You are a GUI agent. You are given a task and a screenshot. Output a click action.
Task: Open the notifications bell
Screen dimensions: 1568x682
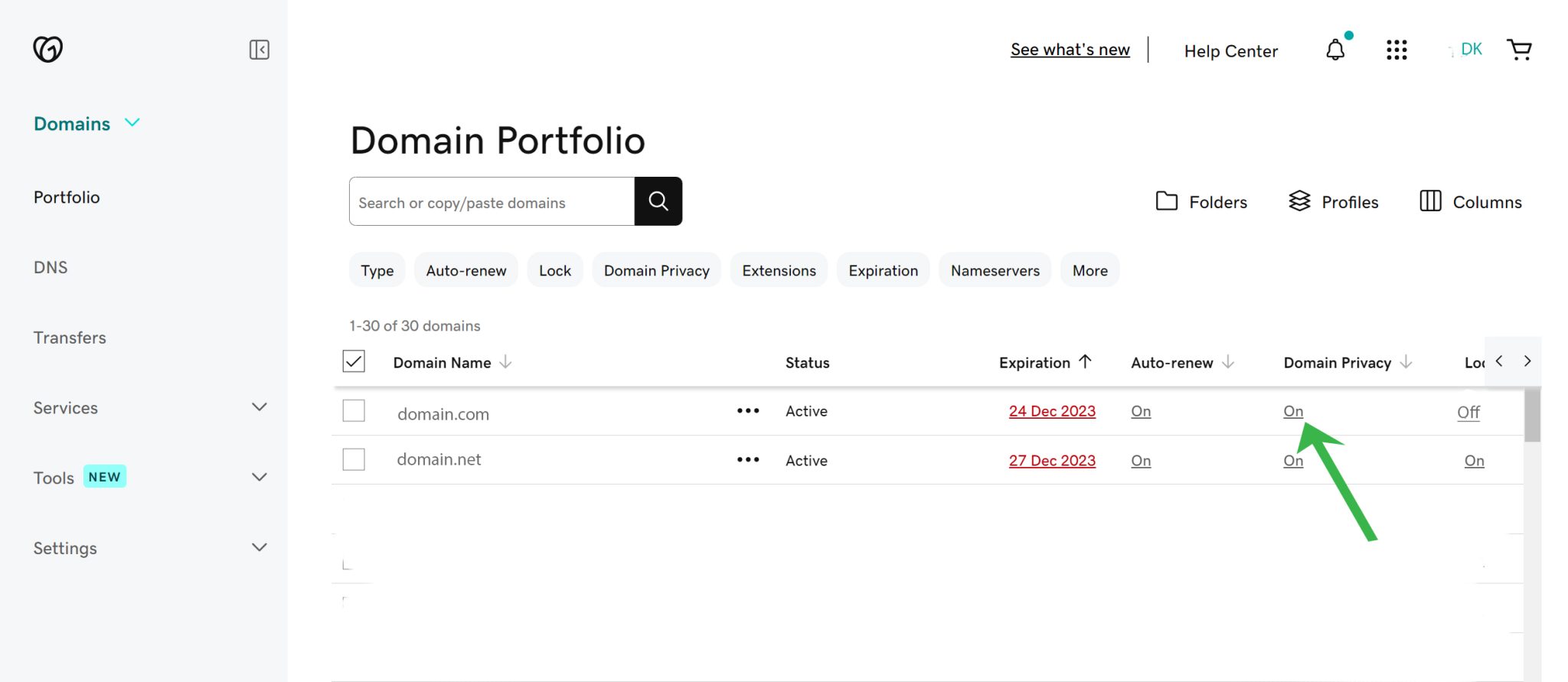[1335, 50]
